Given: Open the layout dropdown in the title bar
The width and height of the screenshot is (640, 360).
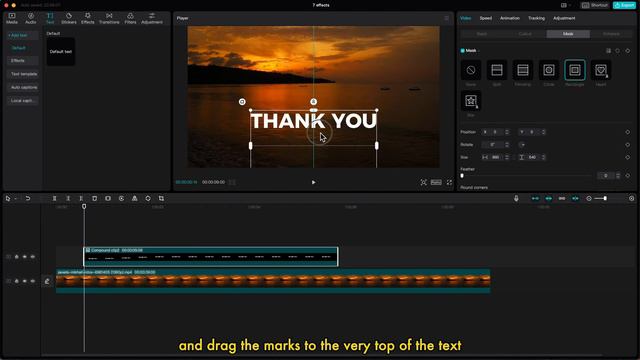Looking at the screenshot, I should point(565,5).
